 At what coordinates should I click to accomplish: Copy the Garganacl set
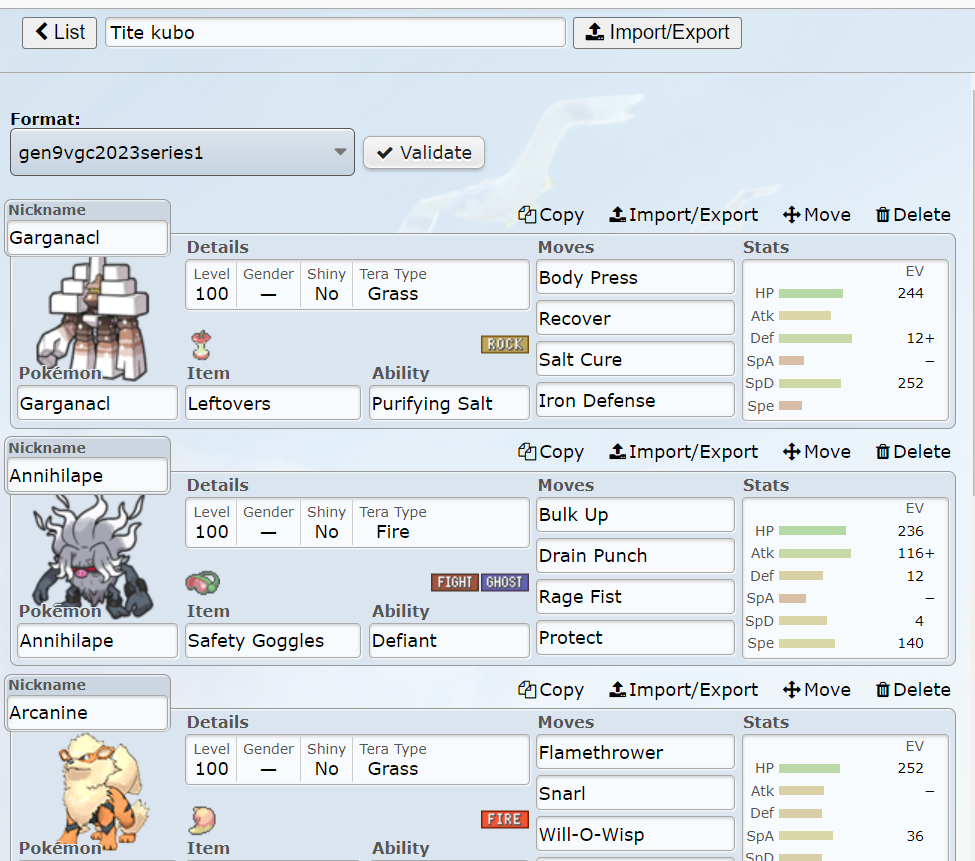(x=551, y=214)
